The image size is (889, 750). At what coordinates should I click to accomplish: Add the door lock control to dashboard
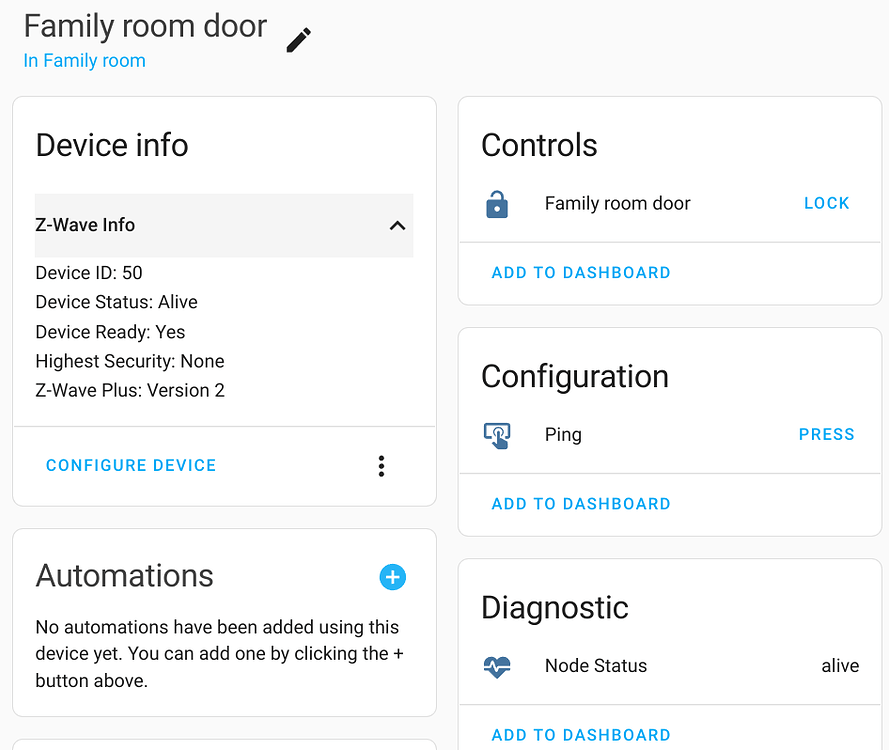coord(580,272)
